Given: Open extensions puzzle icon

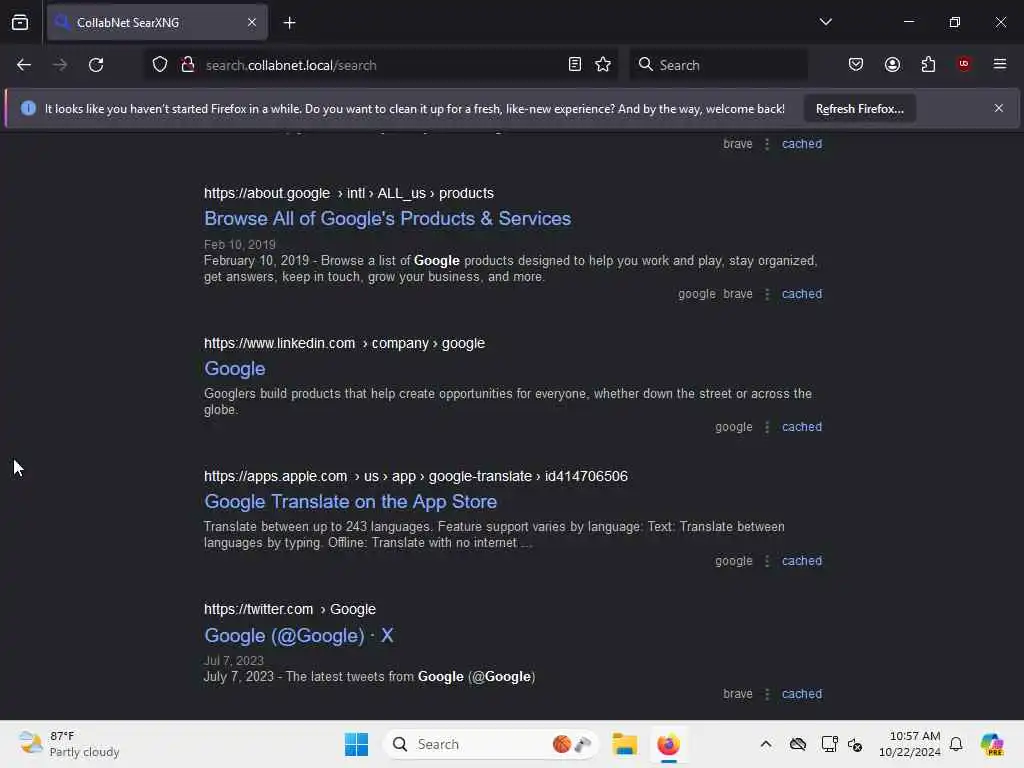Looking at the screenshot, I should tap(929, 65).
